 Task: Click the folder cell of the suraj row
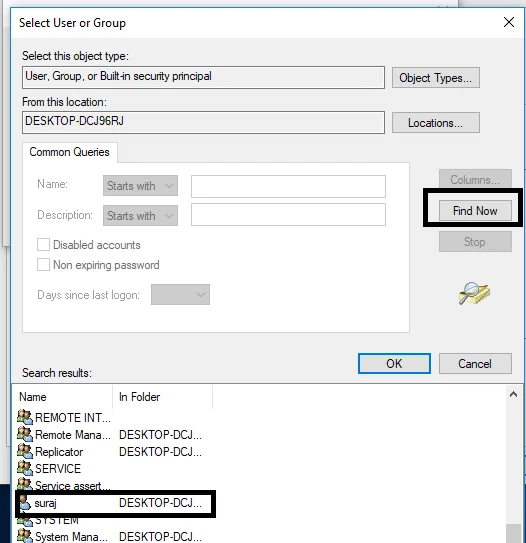[x=160, y=503]
